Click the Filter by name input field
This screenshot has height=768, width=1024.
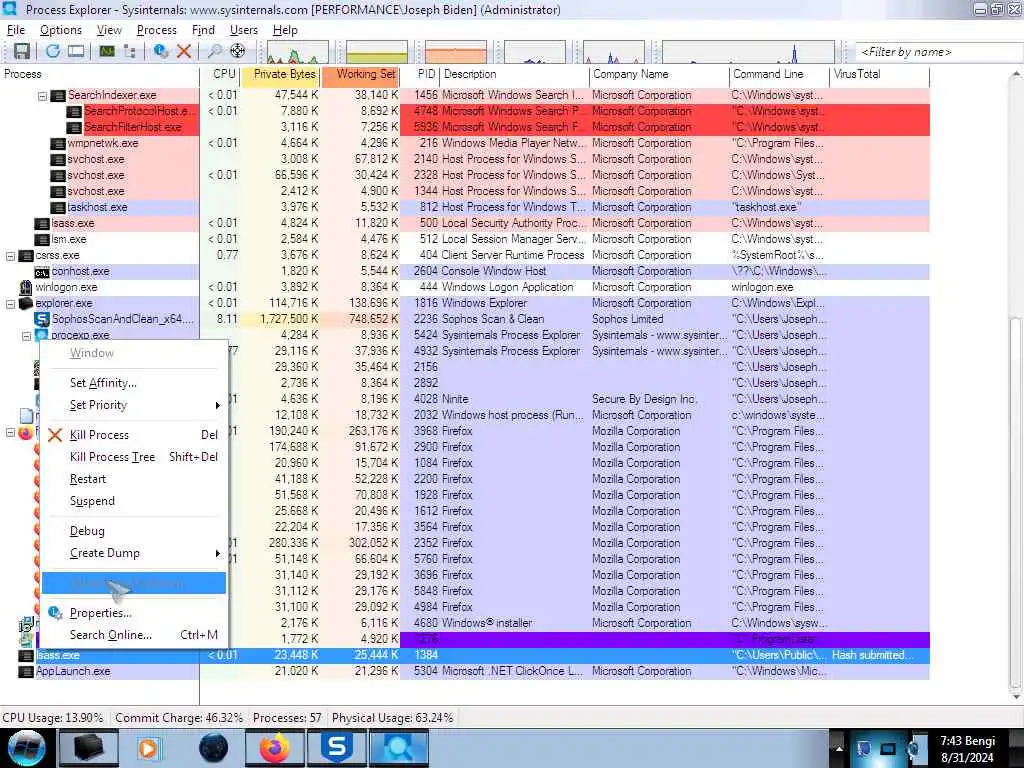pos(938,52)
